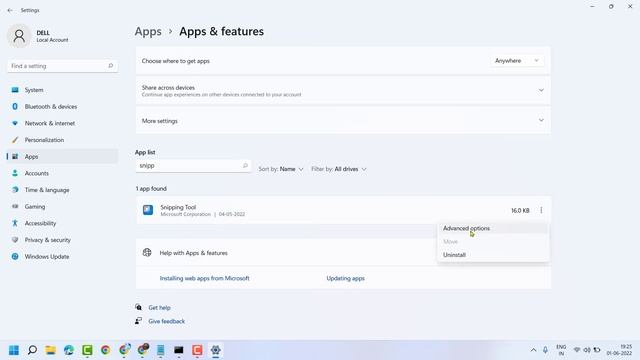Show hidden system tray icons
The image size is (640, 360).
[x=533, y=350]
